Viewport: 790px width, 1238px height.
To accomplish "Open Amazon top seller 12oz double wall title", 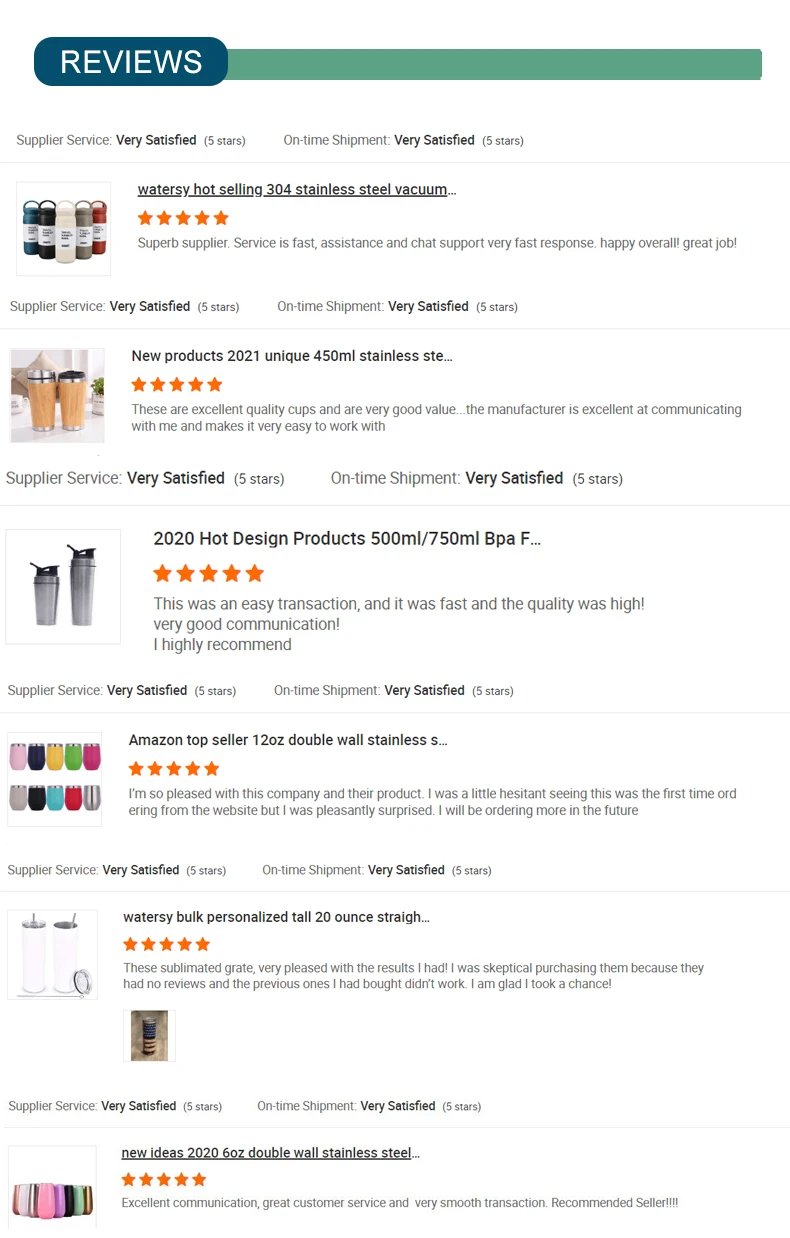I will [287, 740].
